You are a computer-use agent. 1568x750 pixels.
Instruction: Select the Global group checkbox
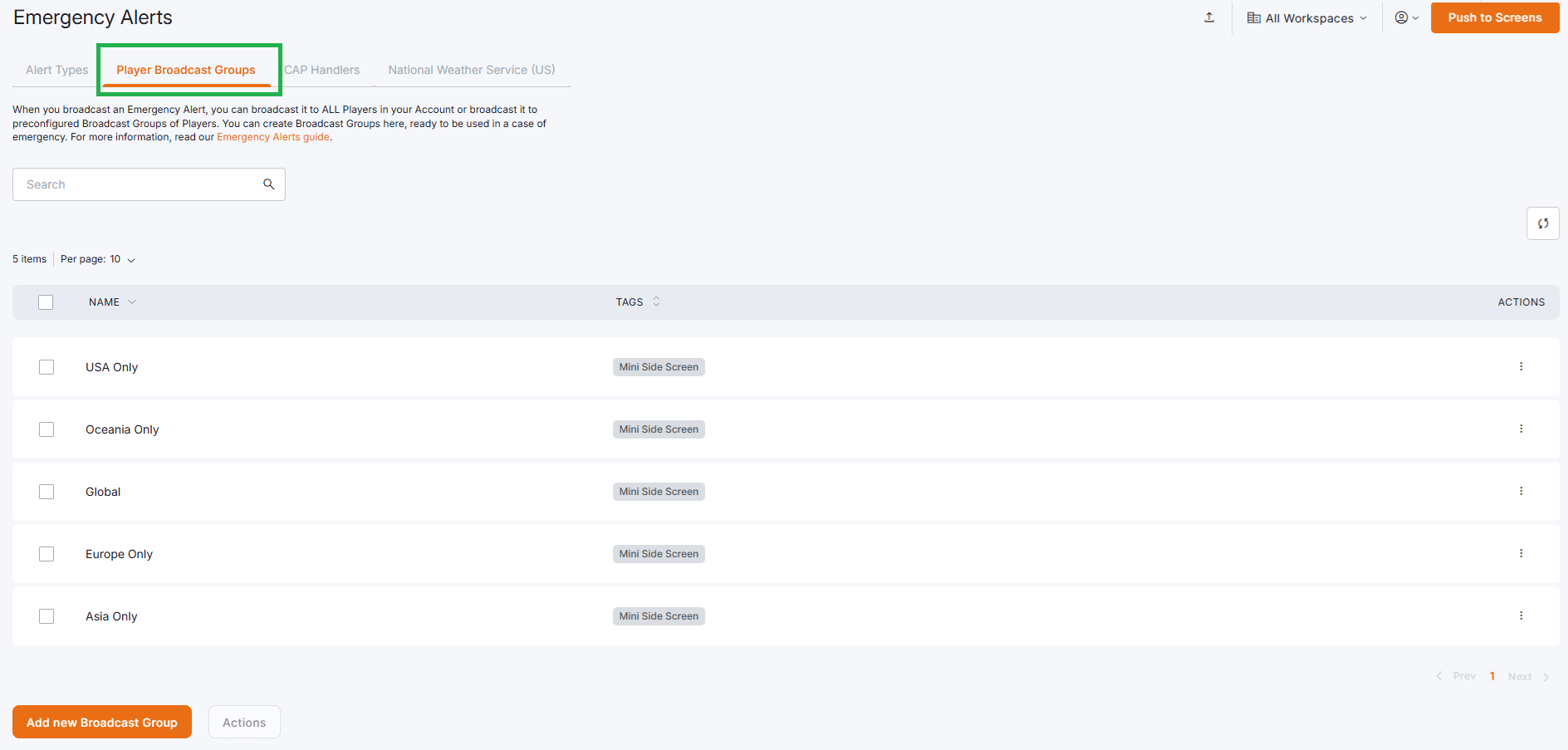coord(47,492)
